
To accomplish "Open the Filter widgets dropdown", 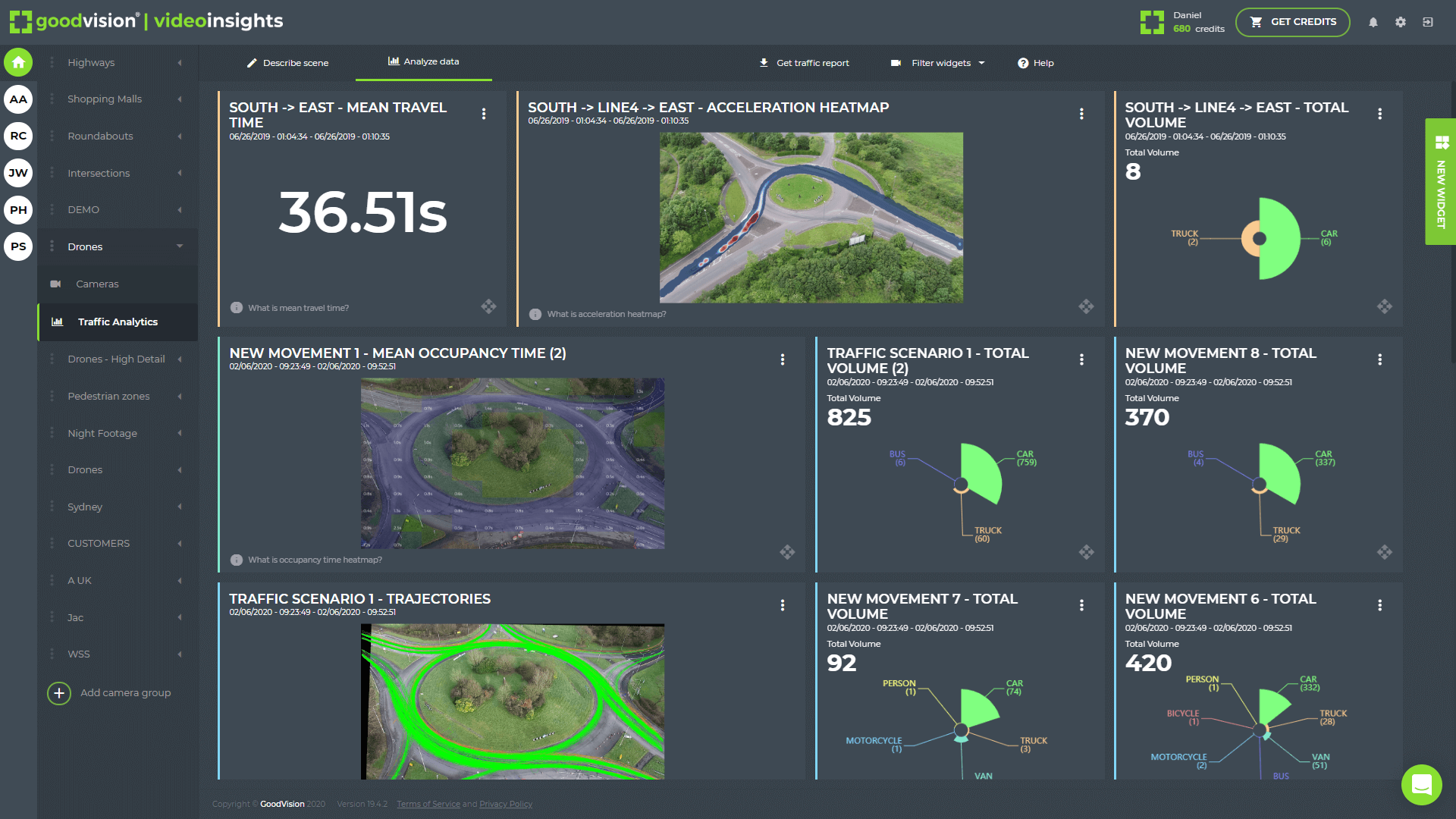I will 940,63.
